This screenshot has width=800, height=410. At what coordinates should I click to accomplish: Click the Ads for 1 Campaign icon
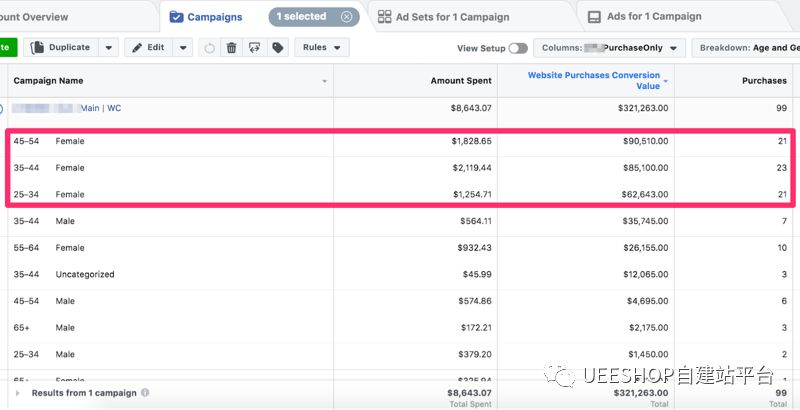click(594, 17)
